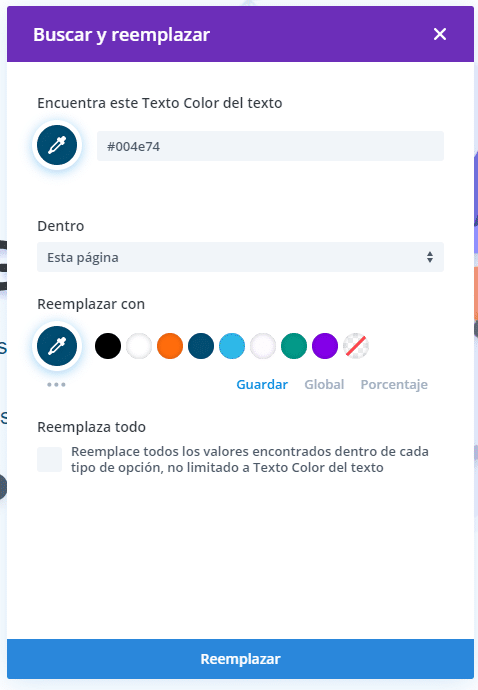Select the transparent color swatch with red slash
Viewport: 478px width, 690px height.
coord(356,346)
